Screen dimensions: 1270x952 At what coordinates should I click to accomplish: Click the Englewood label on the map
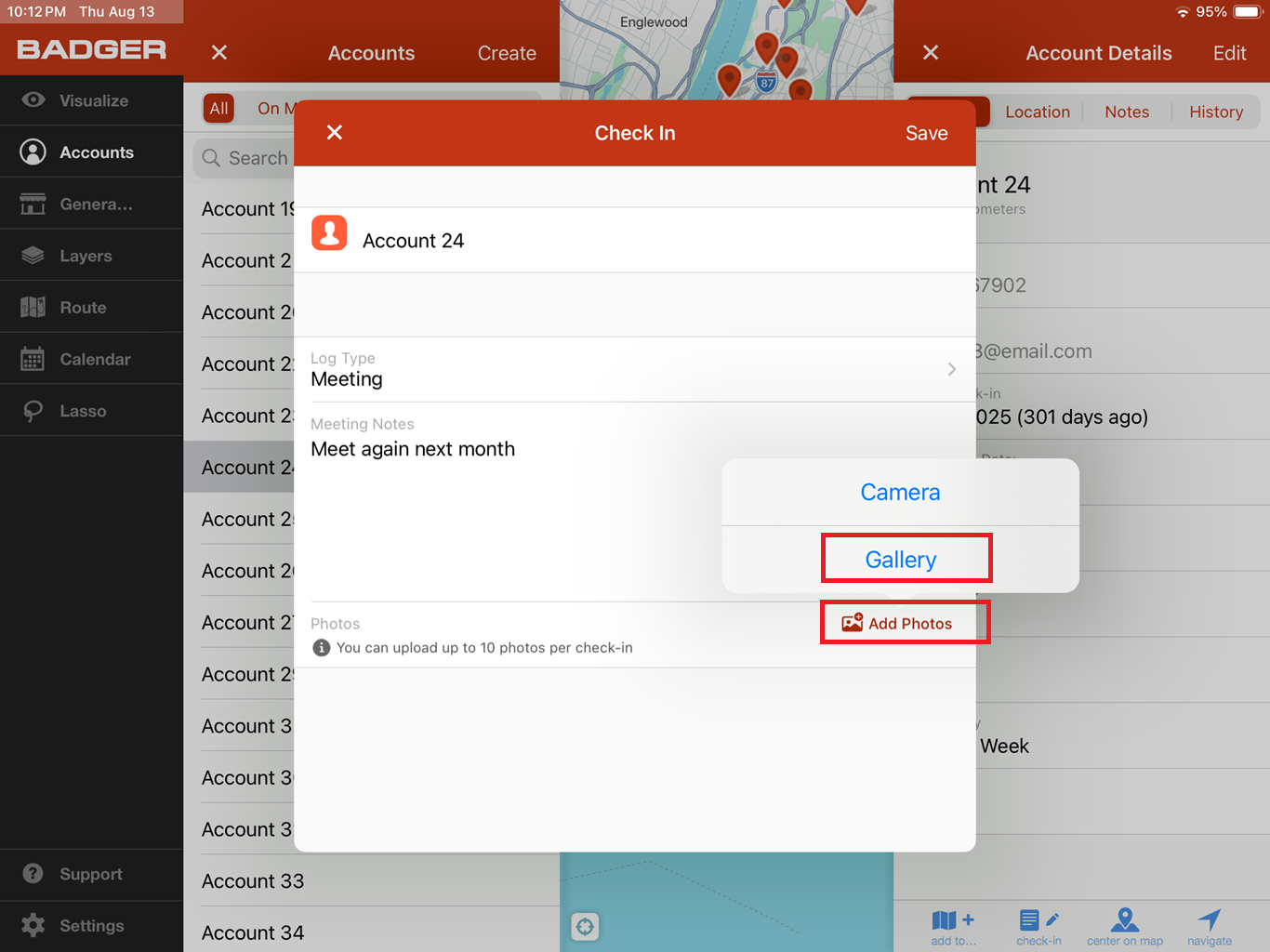pyautogui.click(x=654, y=21)
